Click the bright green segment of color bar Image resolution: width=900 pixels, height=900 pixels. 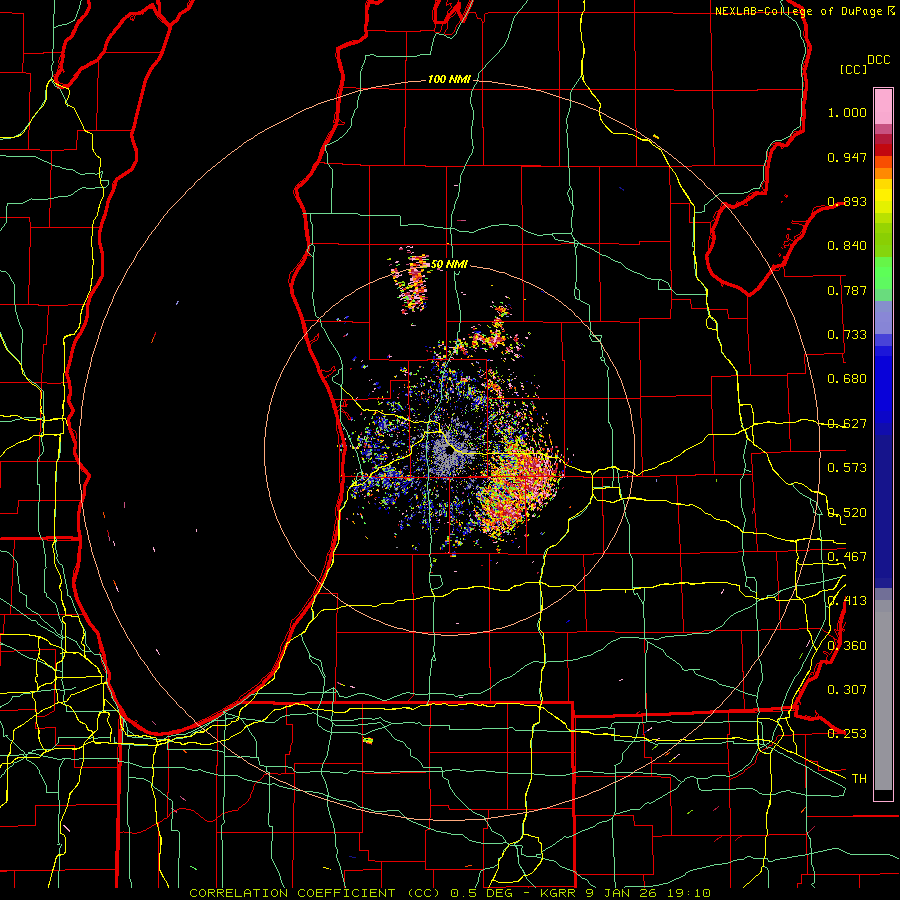(x=883, y=273)
